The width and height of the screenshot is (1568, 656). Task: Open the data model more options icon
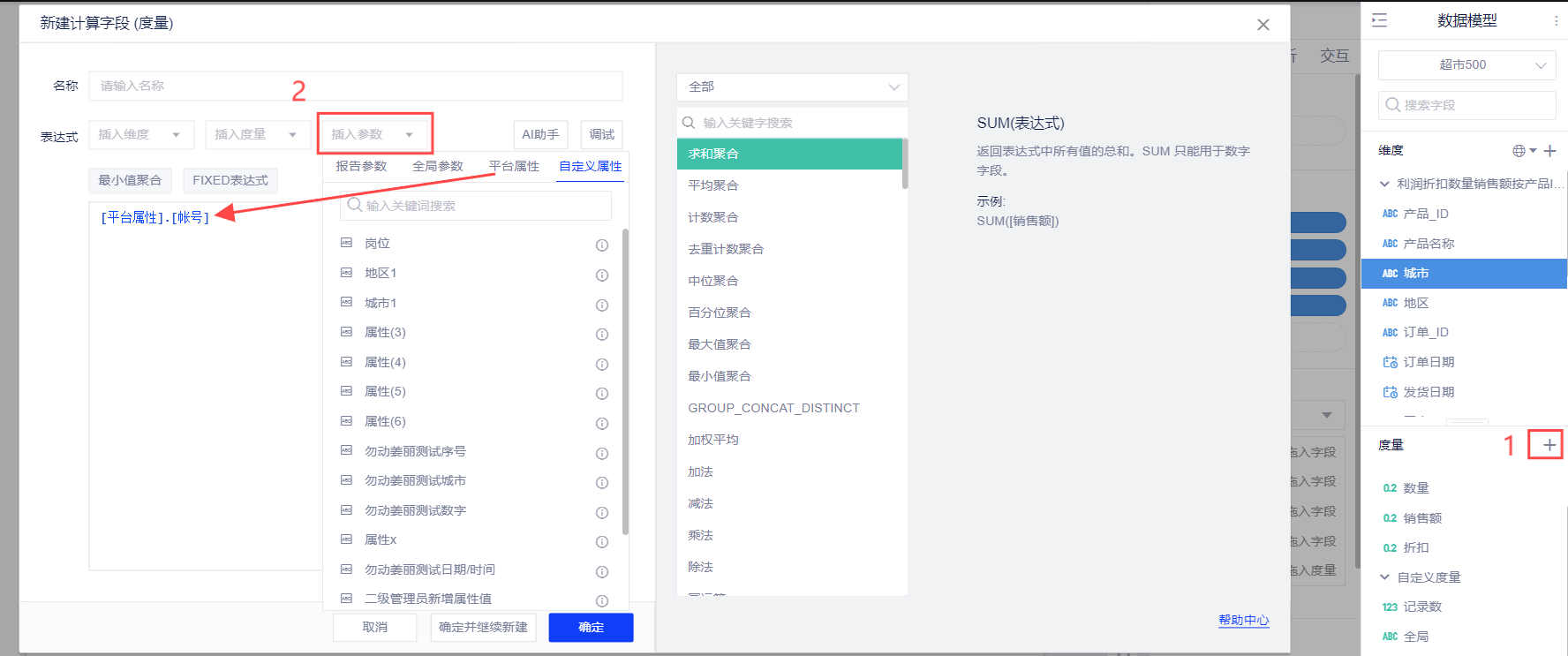point(1556,20)
